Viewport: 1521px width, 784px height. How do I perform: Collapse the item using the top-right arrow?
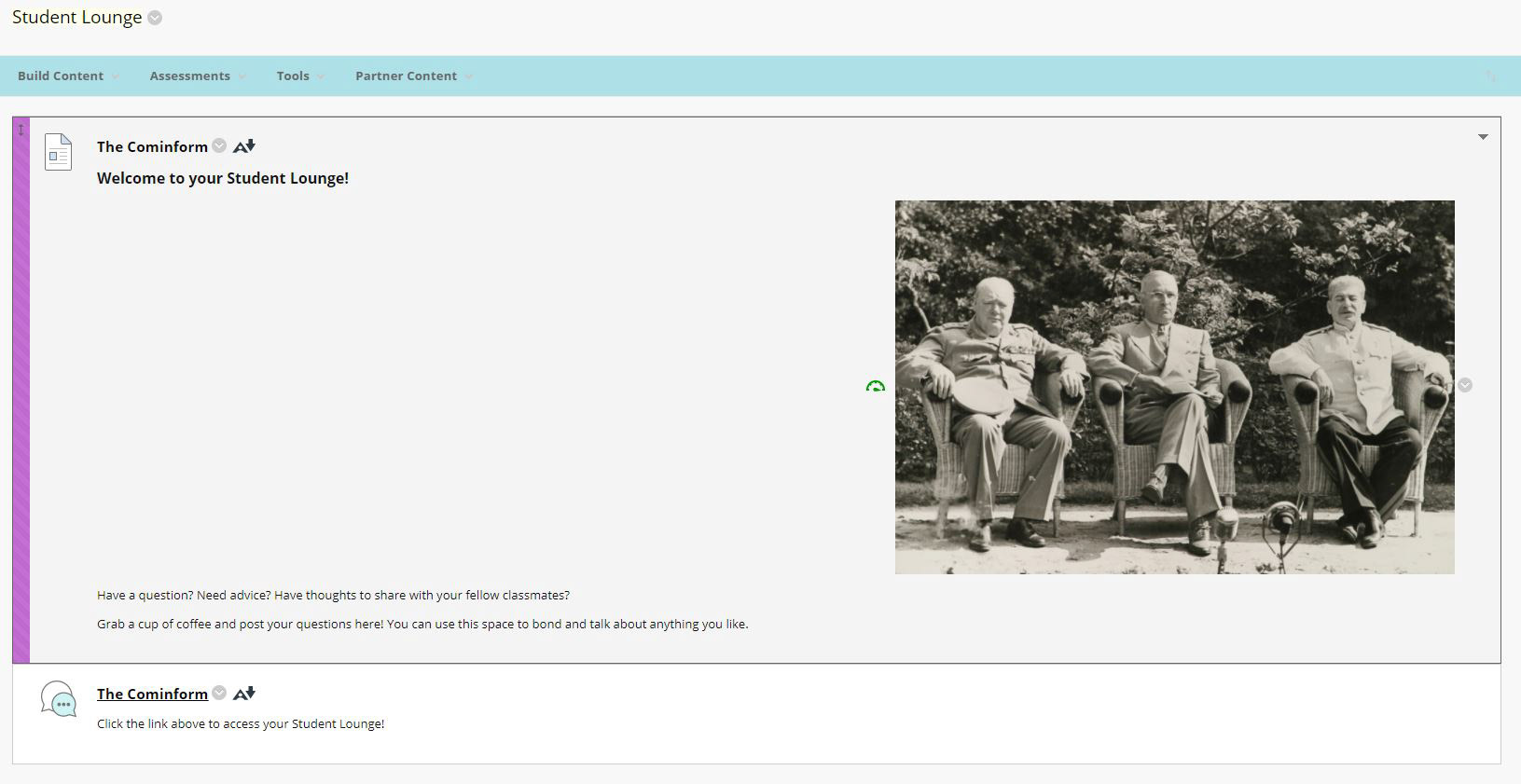(x=1483, y=137)
